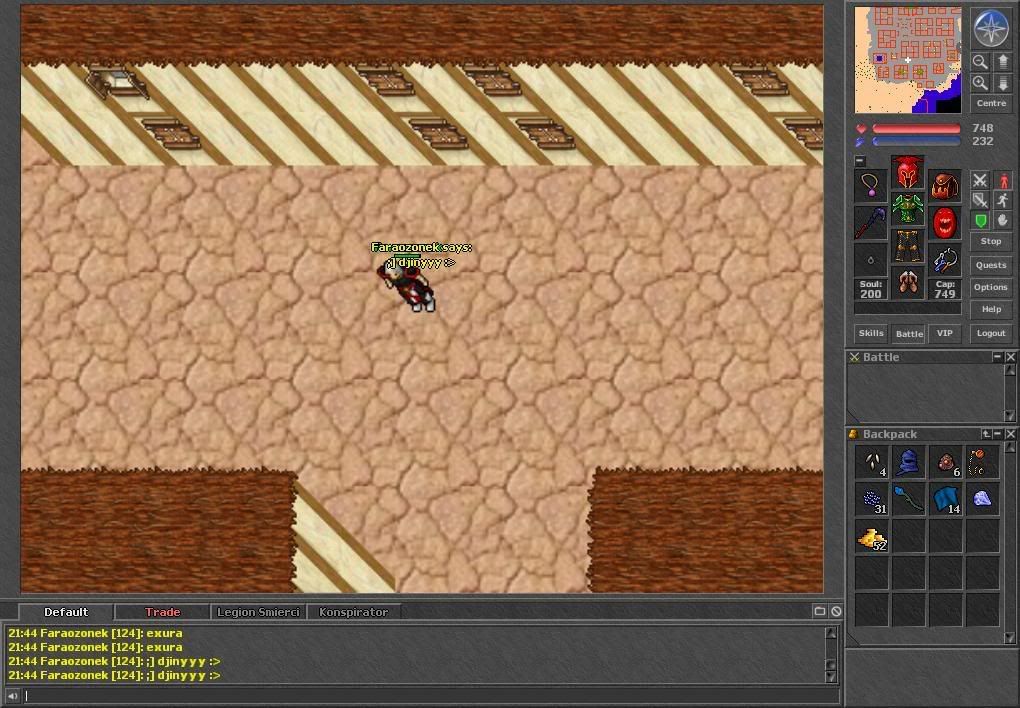Toggle stand-while-fighting mode with the red figure
Image resolution: width=1020 pixels, height=708 pixels.
coord(1003,180)
